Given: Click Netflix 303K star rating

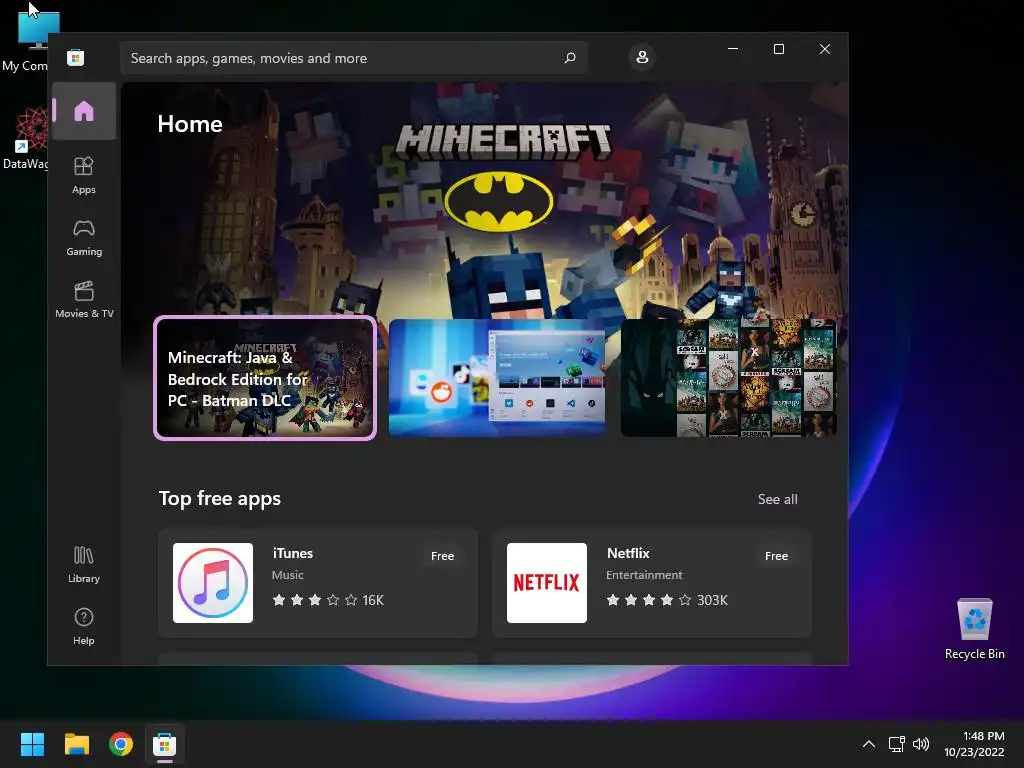Looking at the screenshot, I should pos(667,600).
